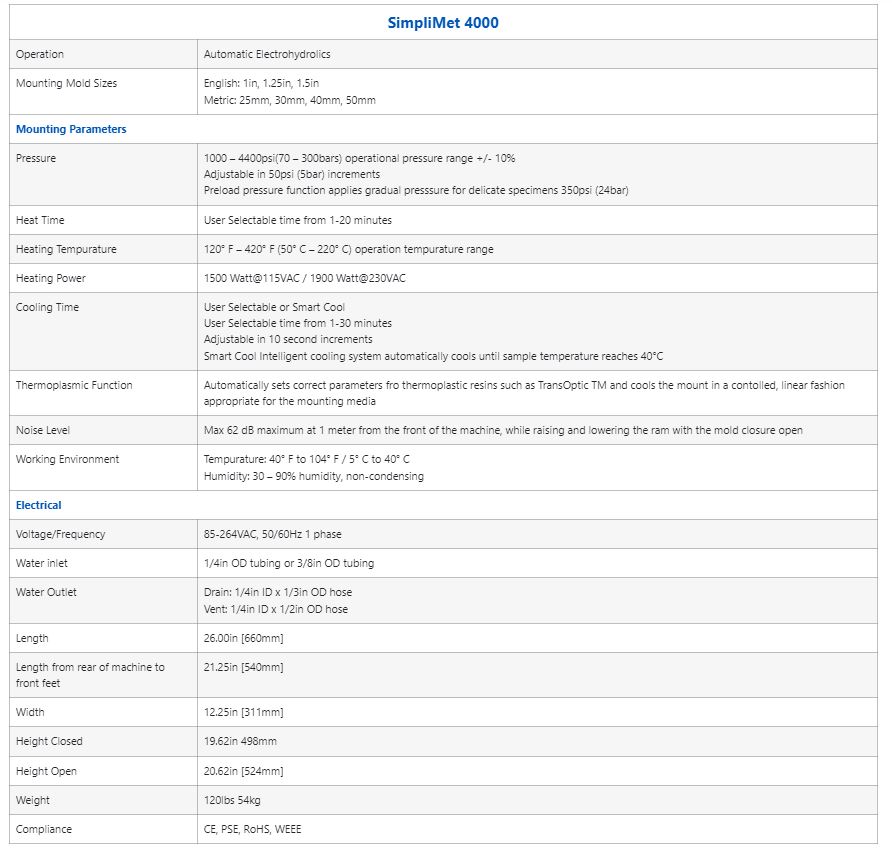This screenshot has width=892, height=854.
Task: Click the 26.00in [660mm] value
Action: click(x=243, y=638)
